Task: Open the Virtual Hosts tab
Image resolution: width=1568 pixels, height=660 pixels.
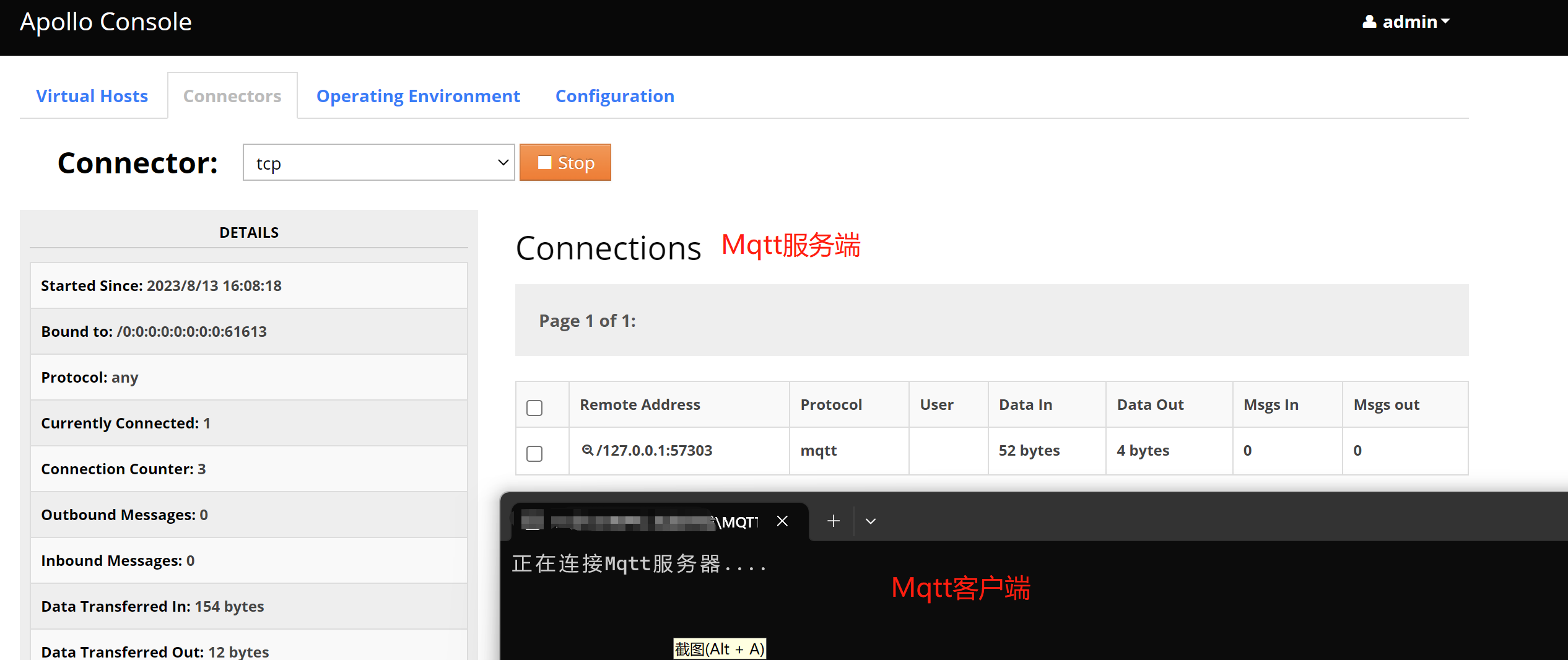Action: point(92,96)
